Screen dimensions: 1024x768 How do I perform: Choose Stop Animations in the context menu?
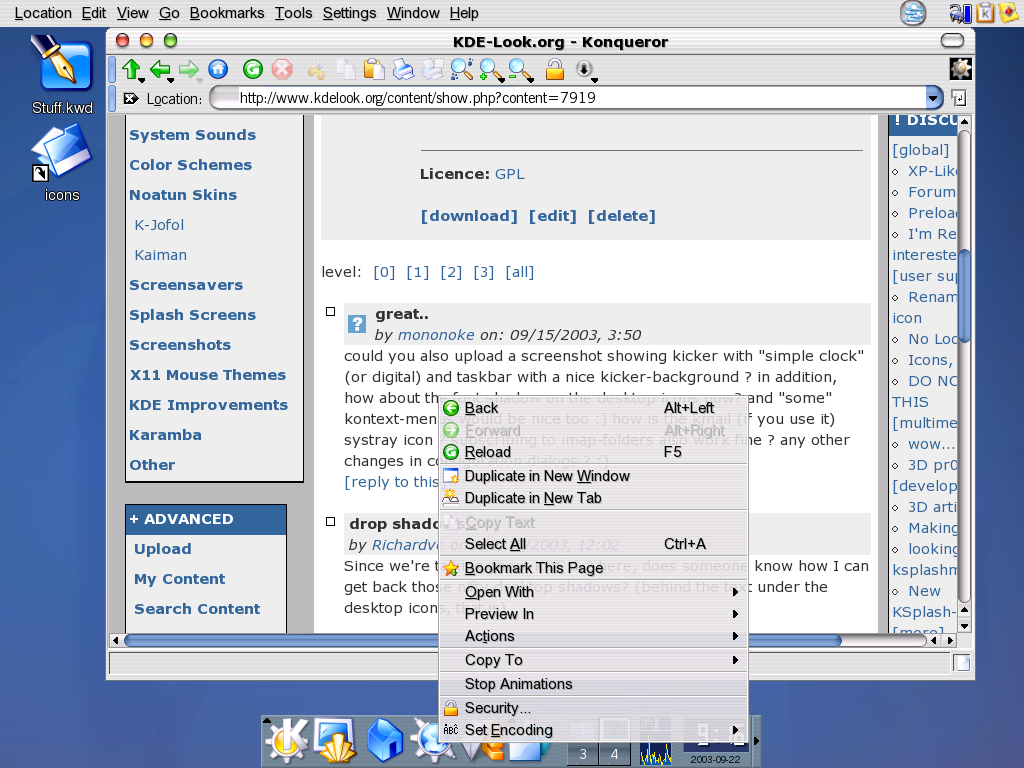click(x=594, y=684)
